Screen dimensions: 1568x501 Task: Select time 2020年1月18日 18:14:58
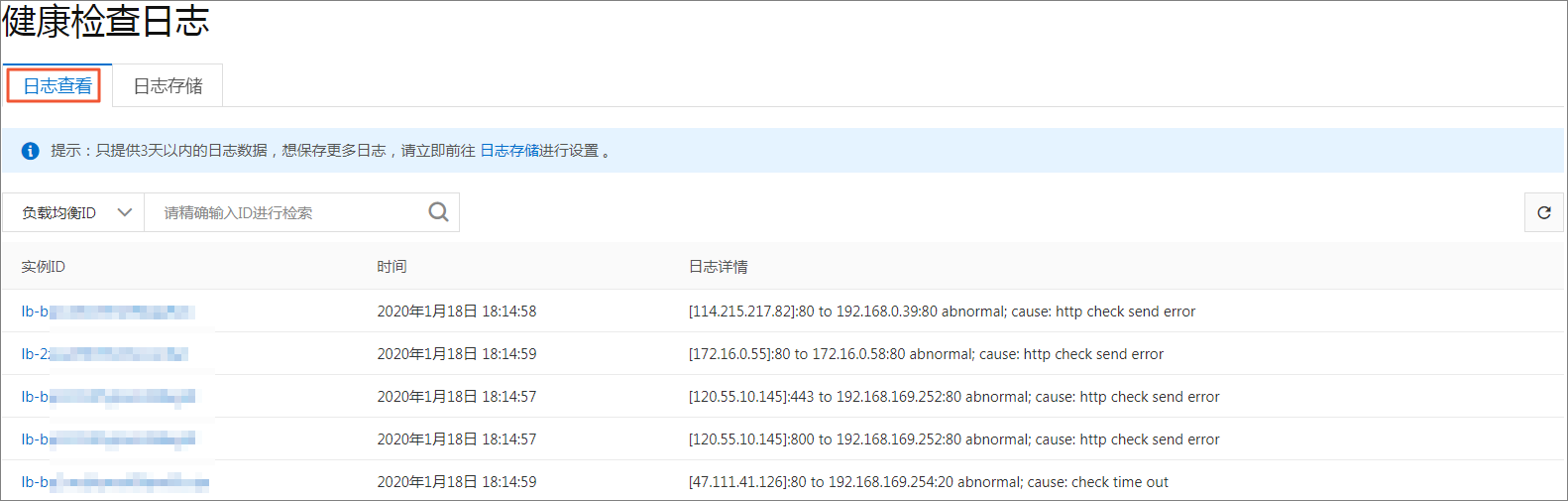457,312
